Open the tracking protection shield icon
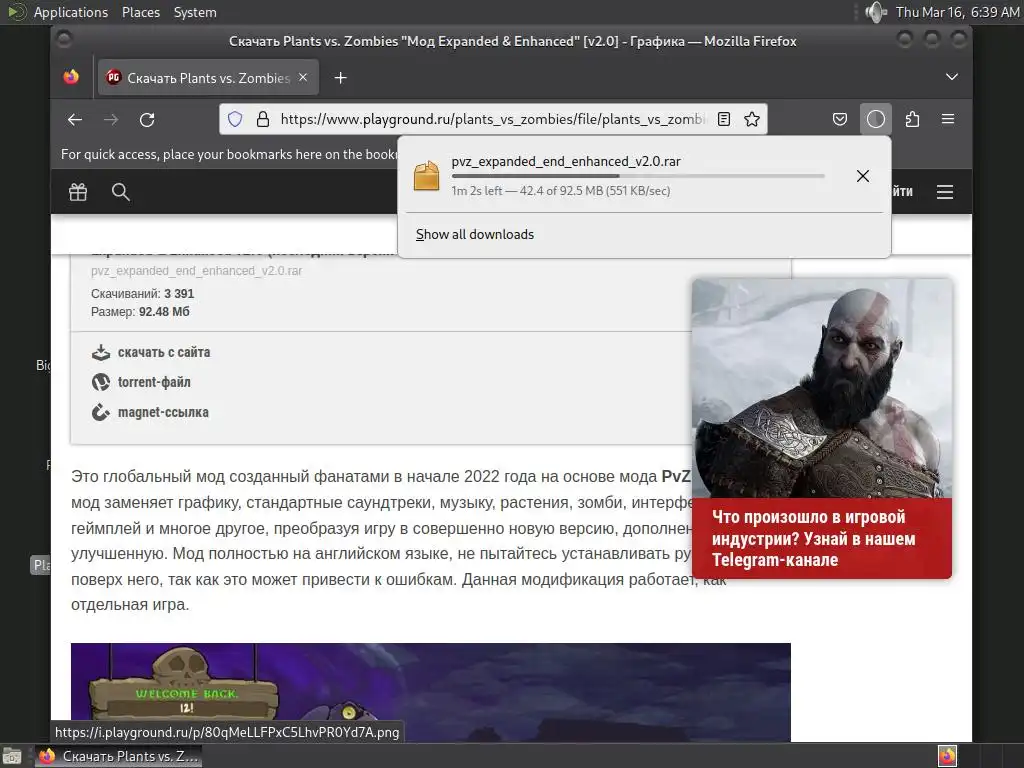This screenshot has height=768, width=1024. click(x=235, y=119)
